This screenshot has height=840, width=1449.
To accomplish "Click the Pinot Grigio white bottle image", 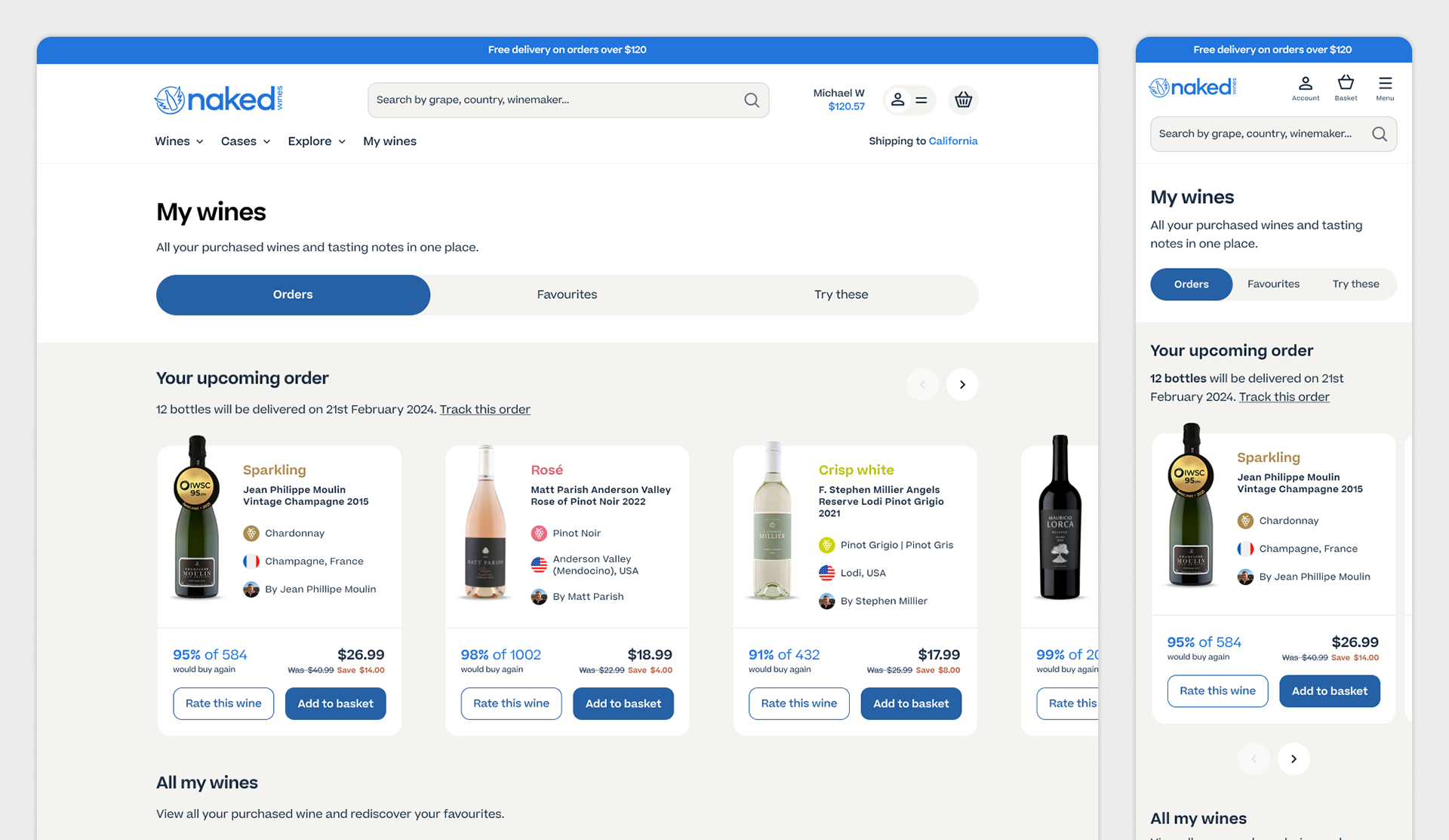I will click(772, 521).
